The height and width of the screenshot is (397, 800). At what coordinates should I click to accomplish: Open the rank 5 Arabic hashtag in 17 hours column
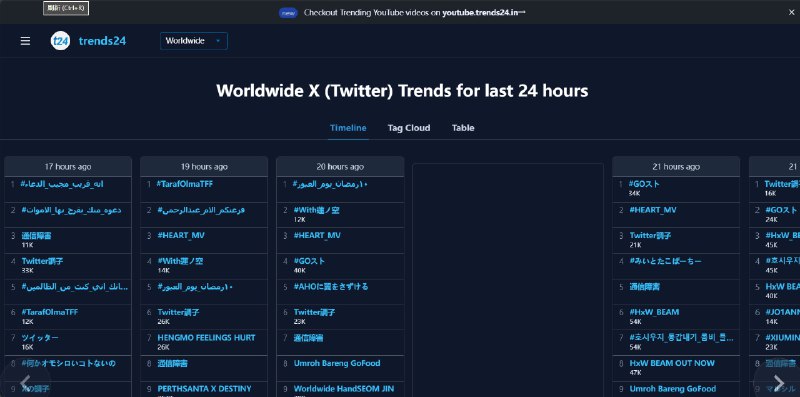[x=74, y=286]
